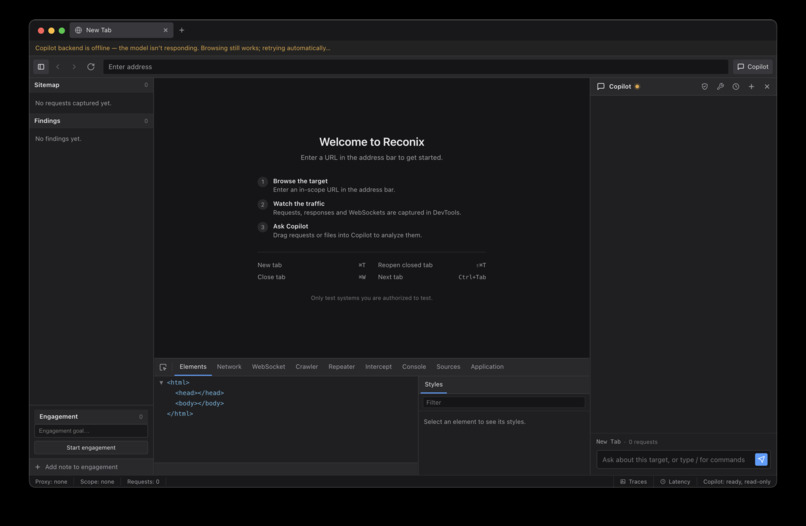Click the Traces status bar icon
The image size is (806, 526).
(622, 482)
